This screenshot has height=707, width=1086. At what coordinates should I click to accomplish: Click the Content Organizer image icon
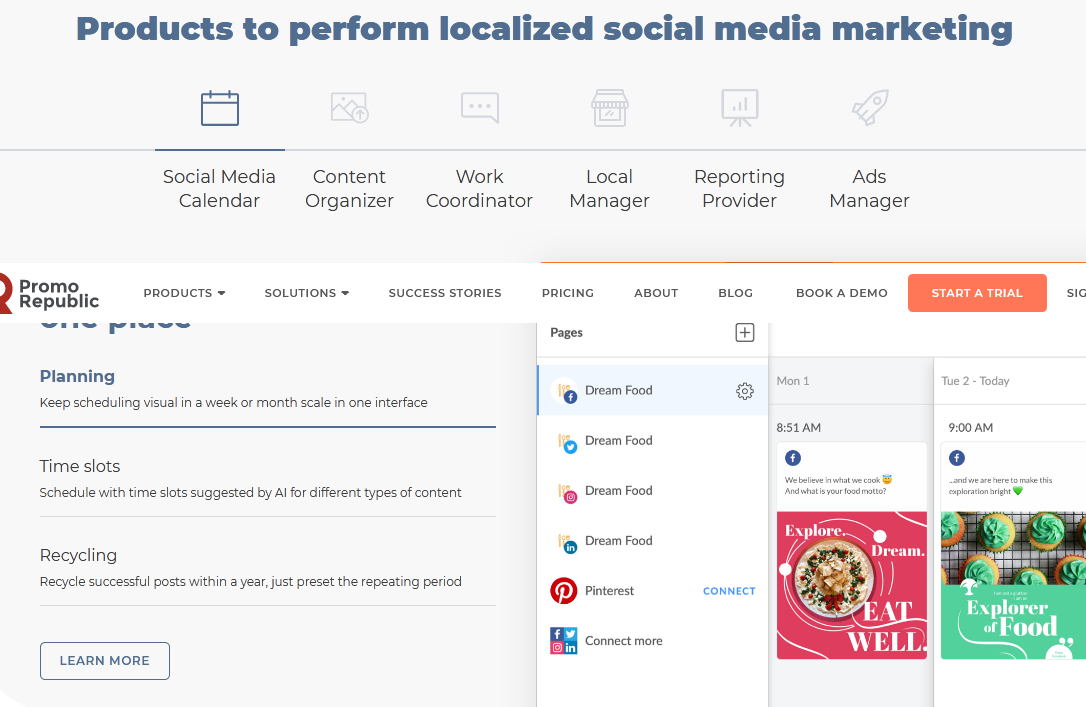coord(350,107)
